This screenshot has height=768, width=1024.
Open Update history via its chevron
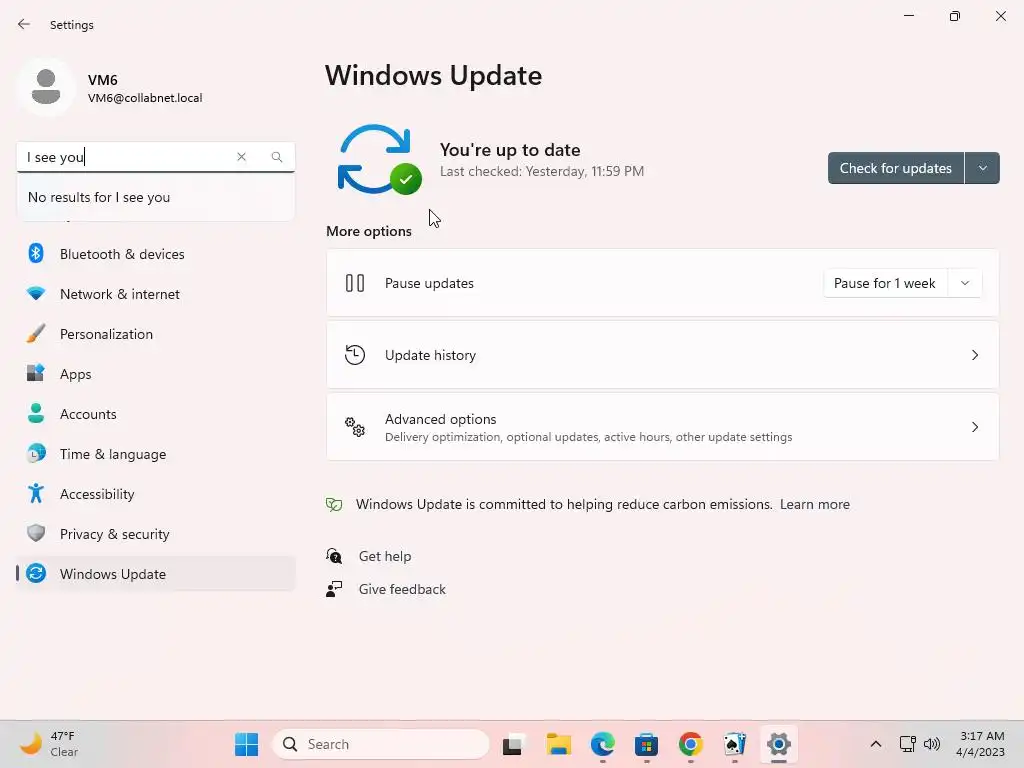pos(974,355)
